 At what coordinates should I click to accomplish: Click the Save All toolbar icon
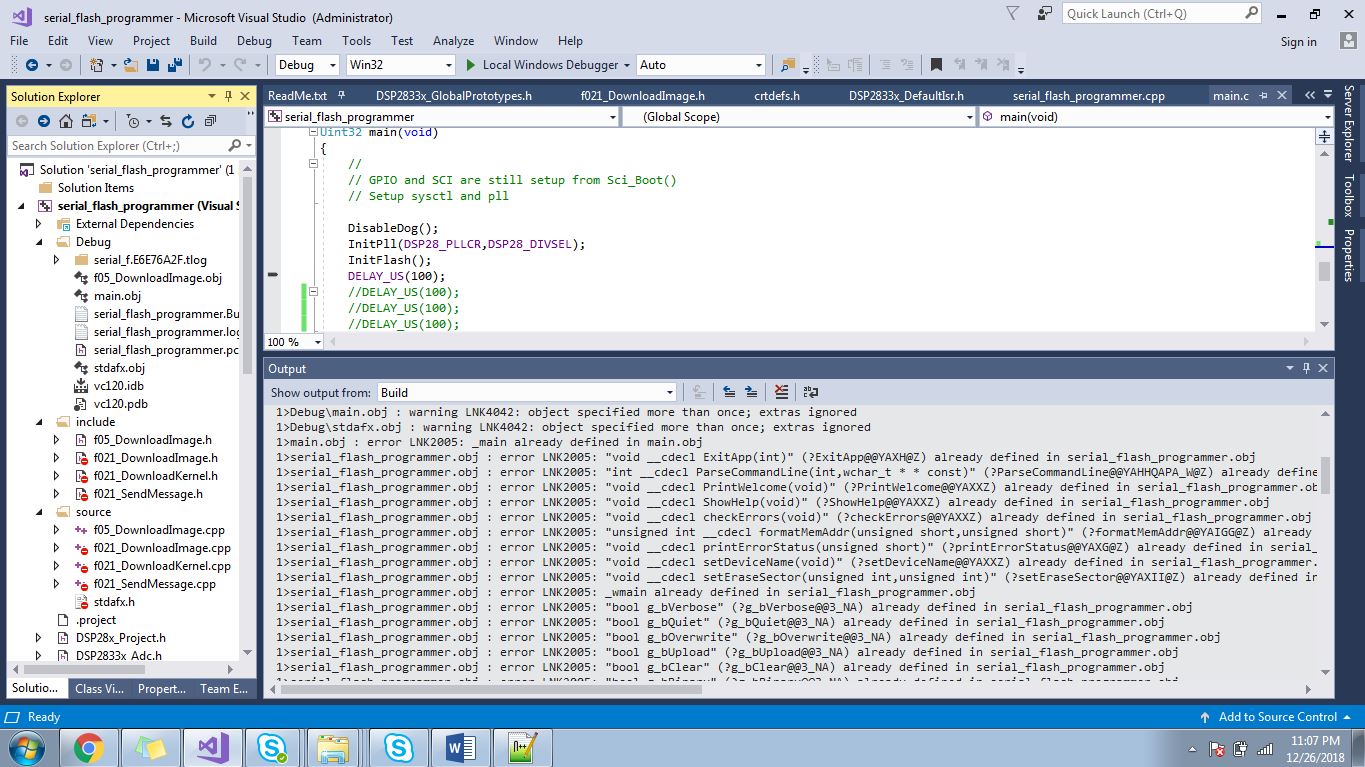pos(175,65)
